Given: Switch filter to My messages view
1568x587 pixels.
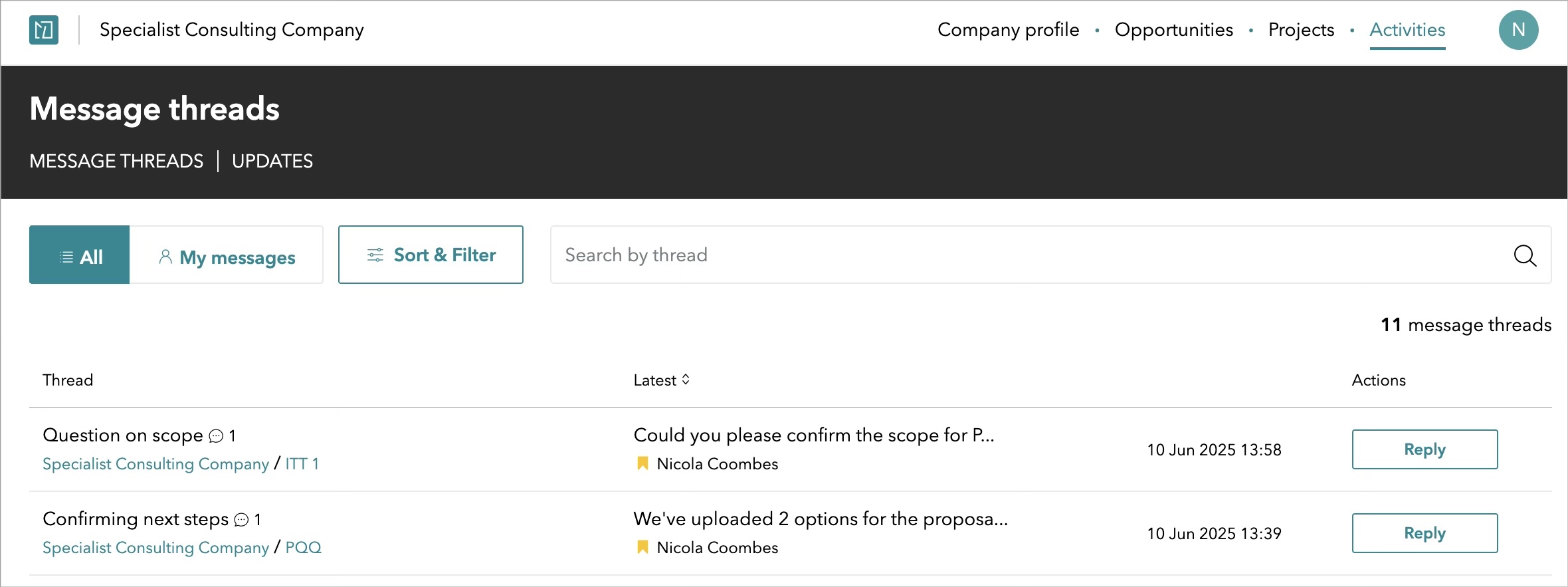Looking at the screenshot, I should 238,257.
